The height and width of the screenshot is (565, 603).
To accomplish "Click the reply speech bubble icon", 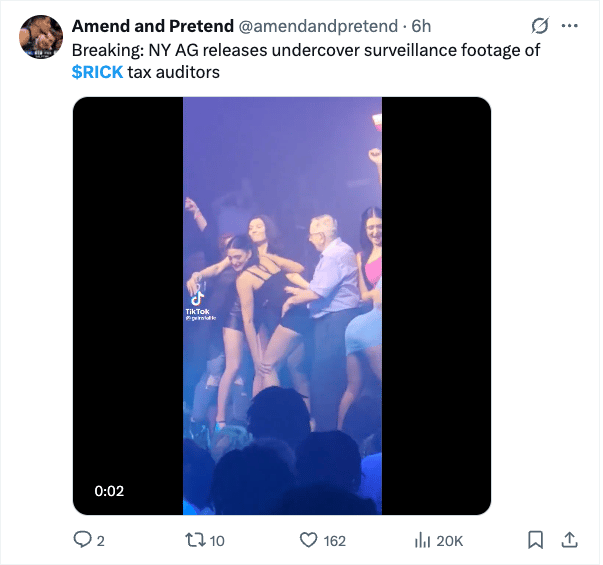I will click(x=83, y=540).
